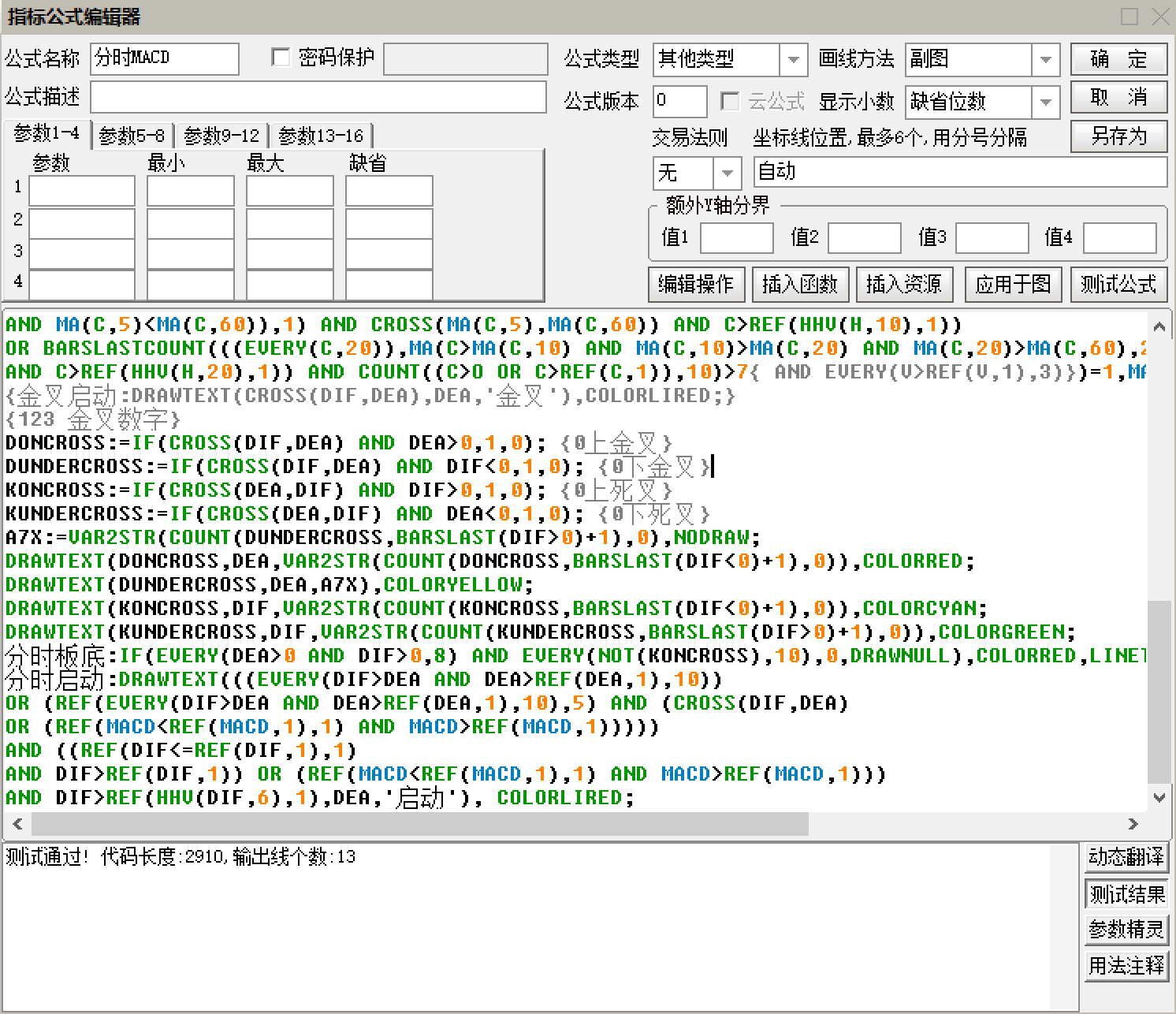This screenshot has width=1176, height=1014.
Task: Click the horizontal scroll left arrow
Action: click(x=17, y=824)
